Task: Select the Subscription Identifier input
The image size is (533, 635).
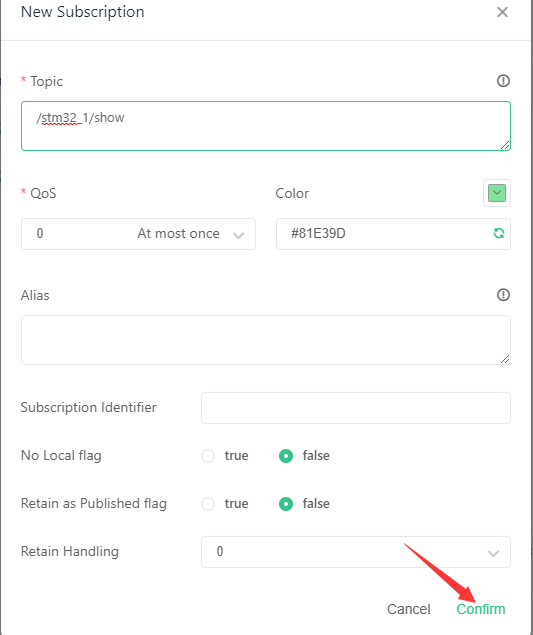Action: point(356,408)
